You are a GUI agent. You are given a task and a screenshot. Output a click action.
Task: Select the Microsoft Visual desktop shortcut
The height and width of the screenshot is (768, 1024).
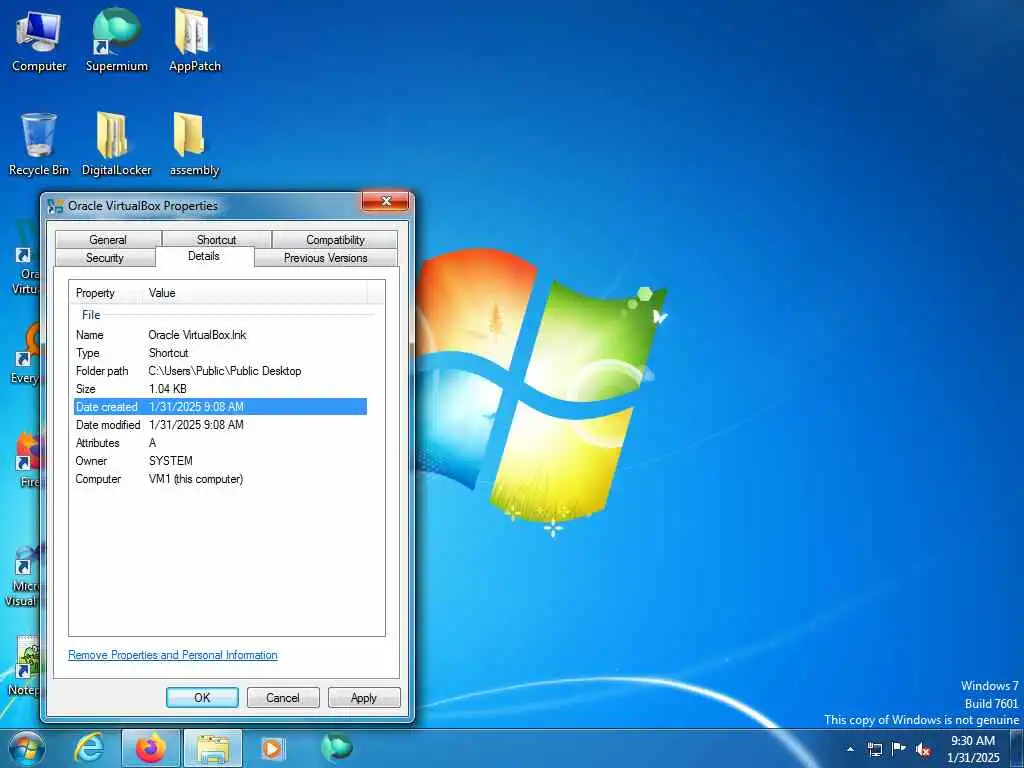click(24, 575)
